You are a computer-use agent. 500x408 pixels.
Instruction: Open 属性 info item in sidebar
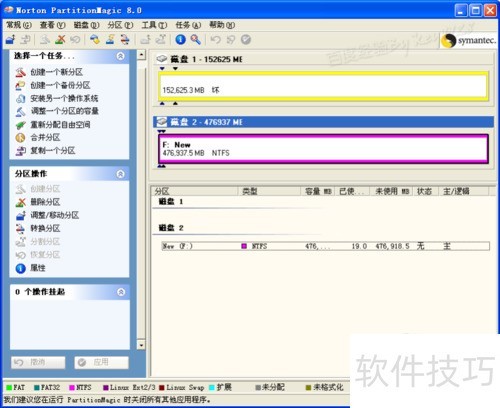(x=38, y=268)
